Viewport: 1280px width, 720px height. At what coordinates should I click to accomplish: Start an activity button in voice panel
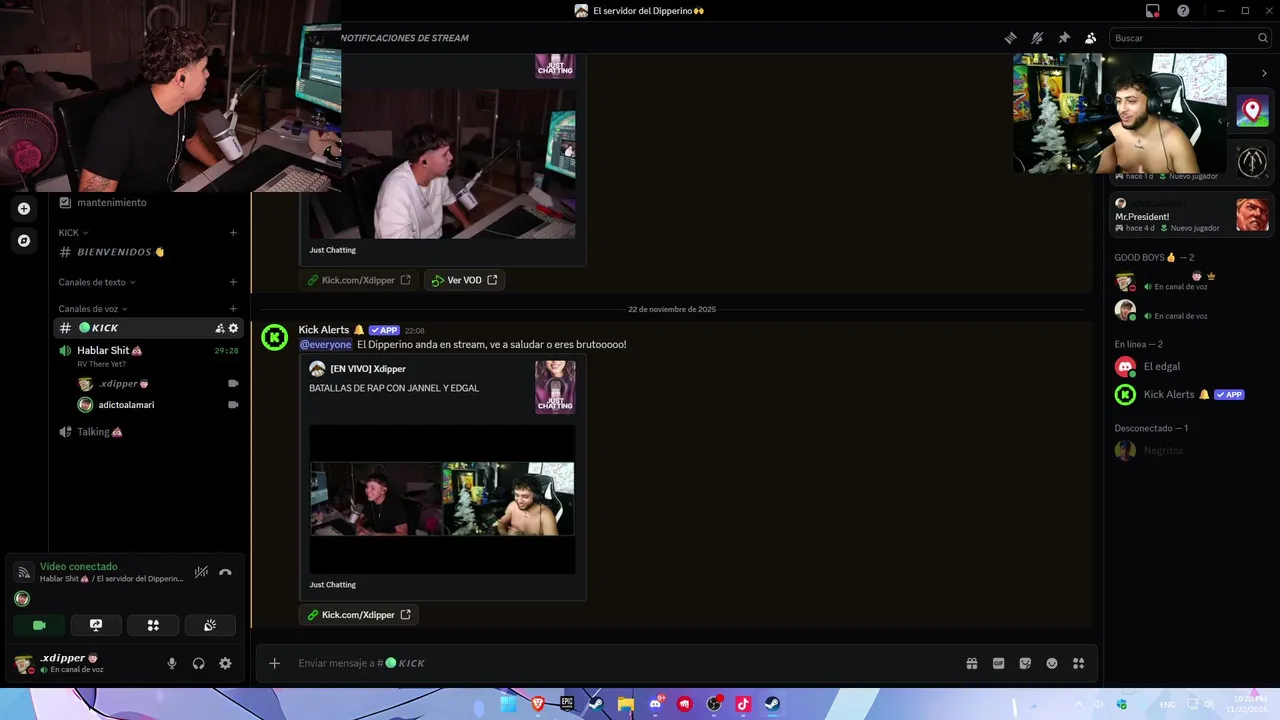click(x=153, y=625)
